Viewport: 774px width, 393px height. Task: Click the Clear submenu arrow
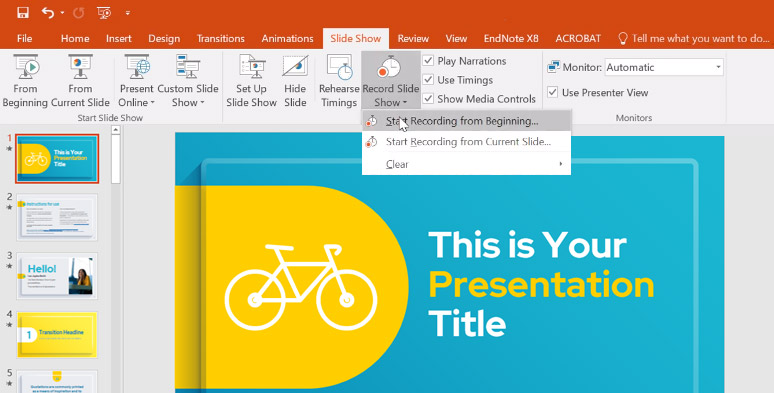click(561, 164)
